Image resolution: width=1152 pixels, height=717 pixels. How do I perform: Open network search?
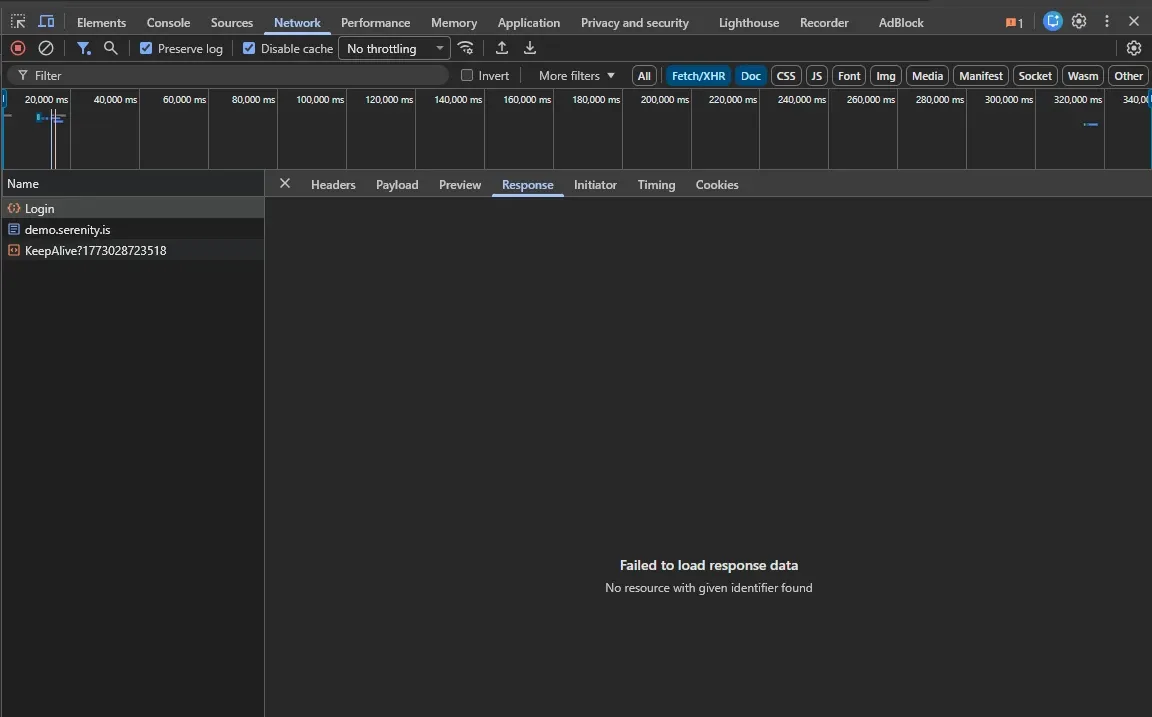[x=110, y=47]
